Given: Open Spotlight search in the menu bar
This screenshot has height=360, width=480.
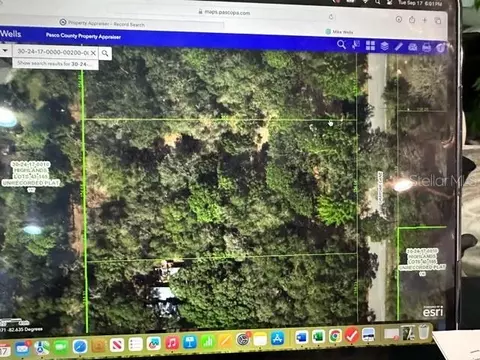Looking at the screenshot, I should [x=377, y=3].
